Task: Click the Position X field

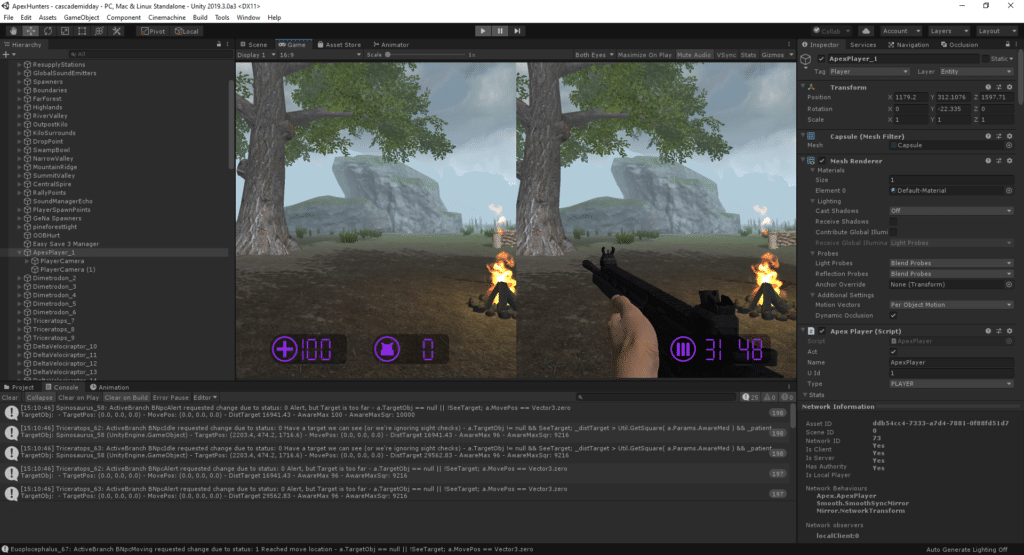Action: click(x=911, y=97)
